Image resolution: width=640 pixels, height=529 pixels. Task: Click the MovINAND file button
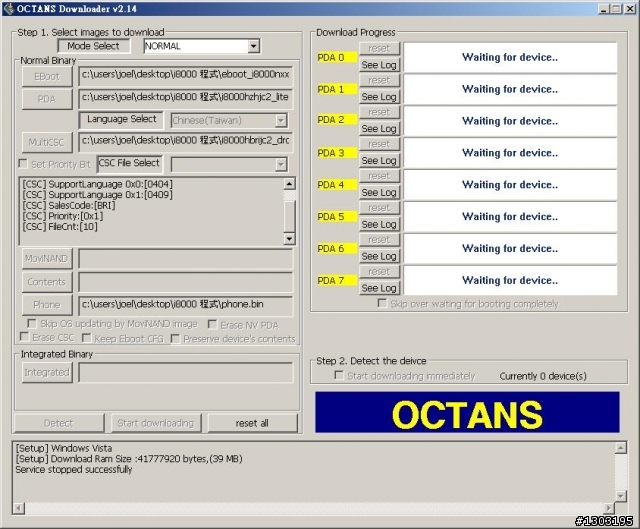click(47, 258)
